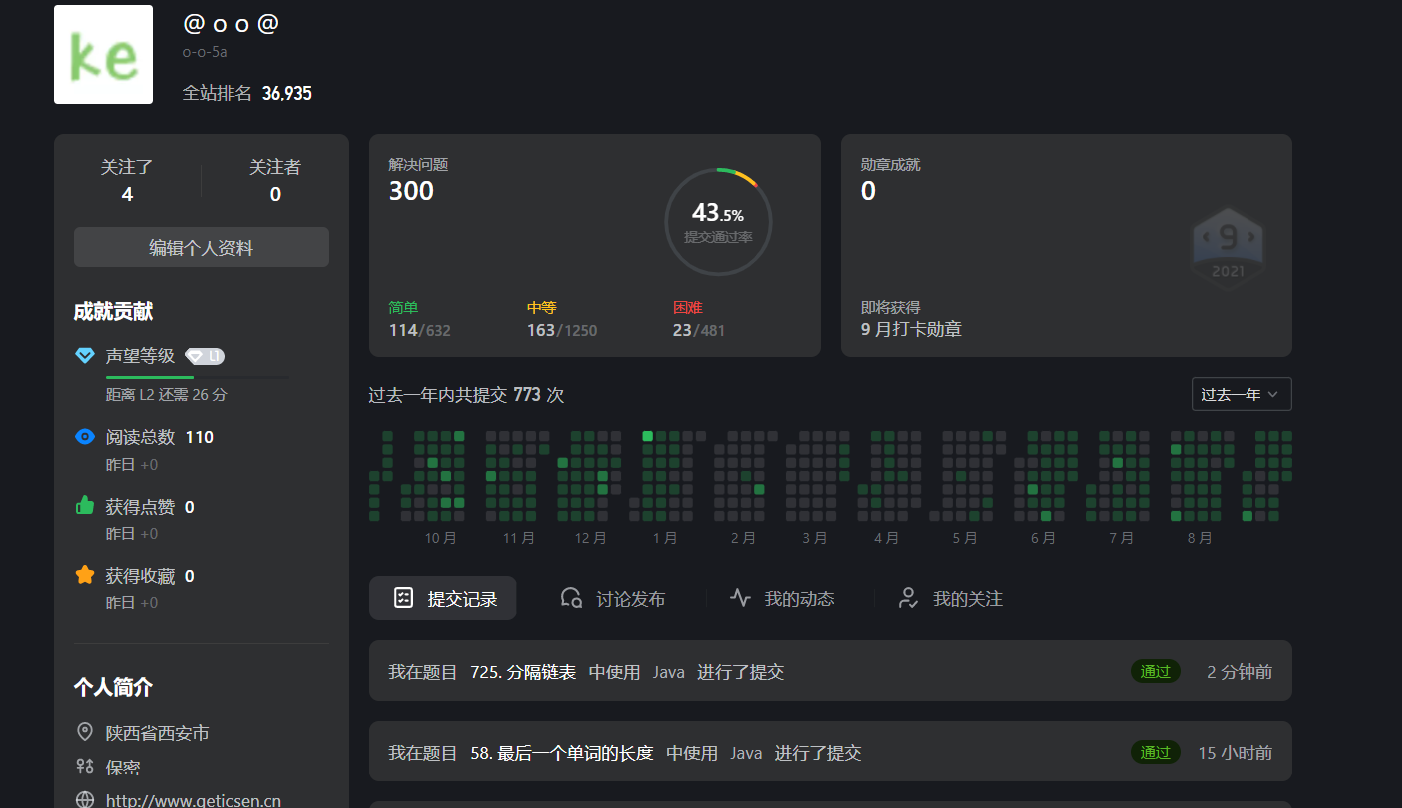Click the 陕西省西安市 location text
Image resolution: width=1402 pixels, height=808 pixels.
[x=158, y=733]
